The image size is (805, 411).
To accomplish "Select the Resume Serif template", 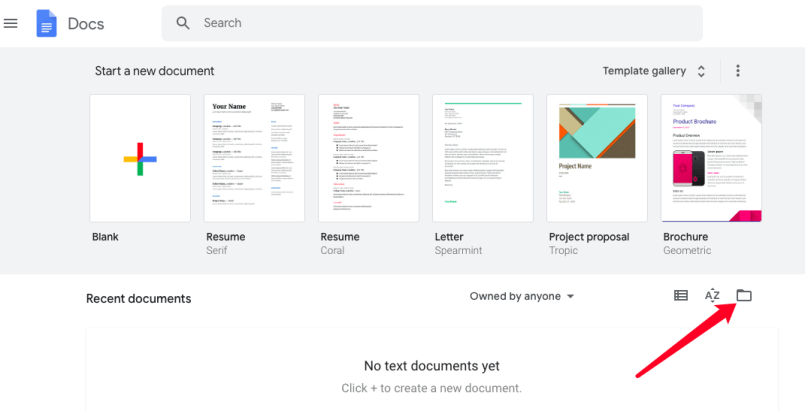I will pyautogui.click(x=254, y=158).
